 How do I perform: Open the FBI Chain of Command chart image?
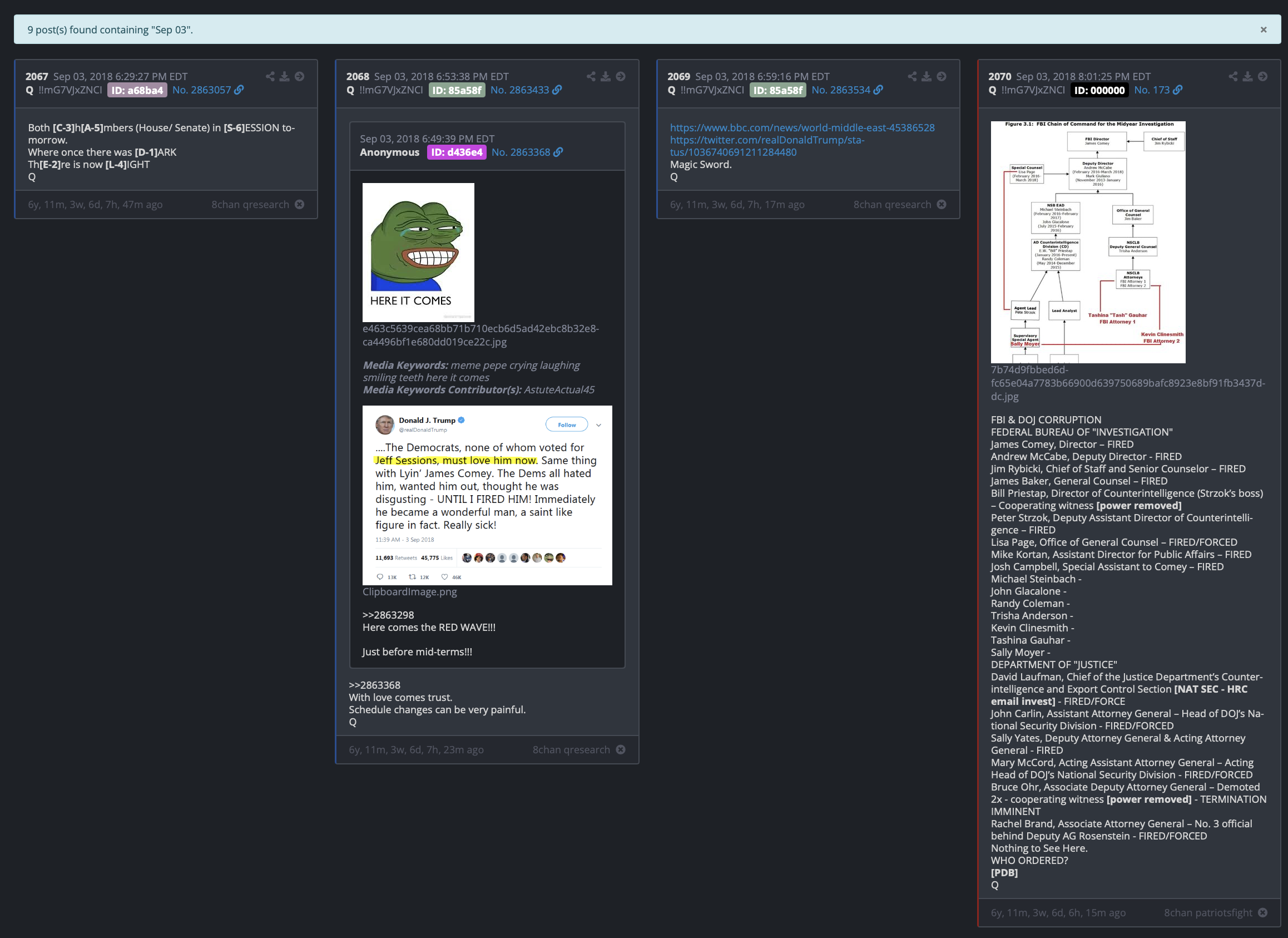(1088, 242)
